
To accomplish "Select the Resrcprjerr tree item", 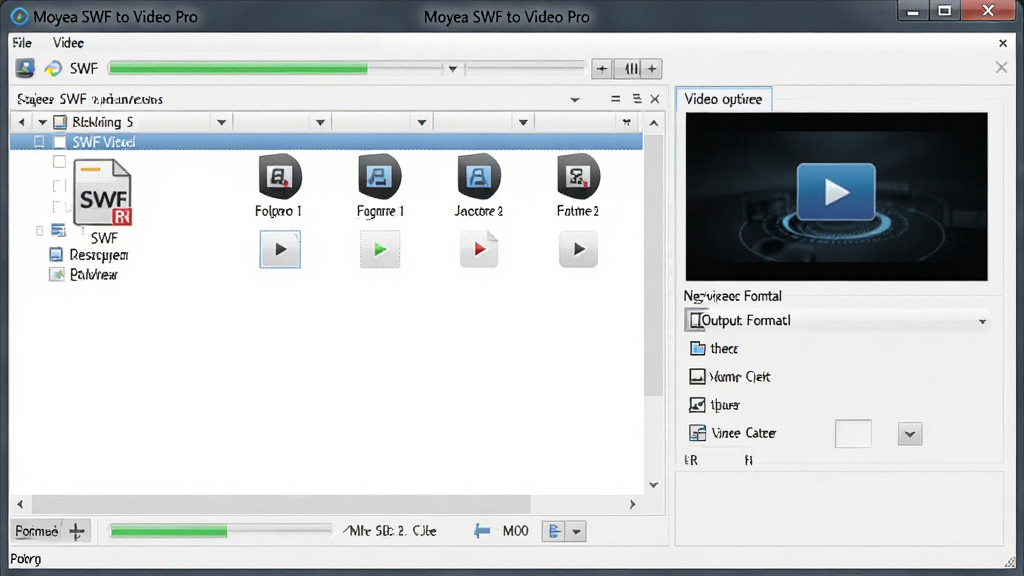I will 99,255.
